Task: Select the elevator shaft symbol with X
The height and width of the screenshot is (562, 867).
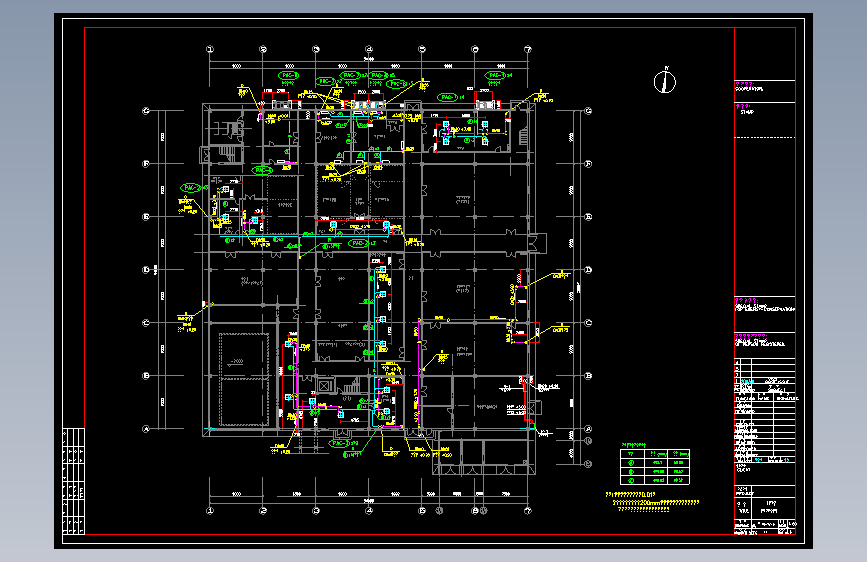Action: [x=324, y=386]
